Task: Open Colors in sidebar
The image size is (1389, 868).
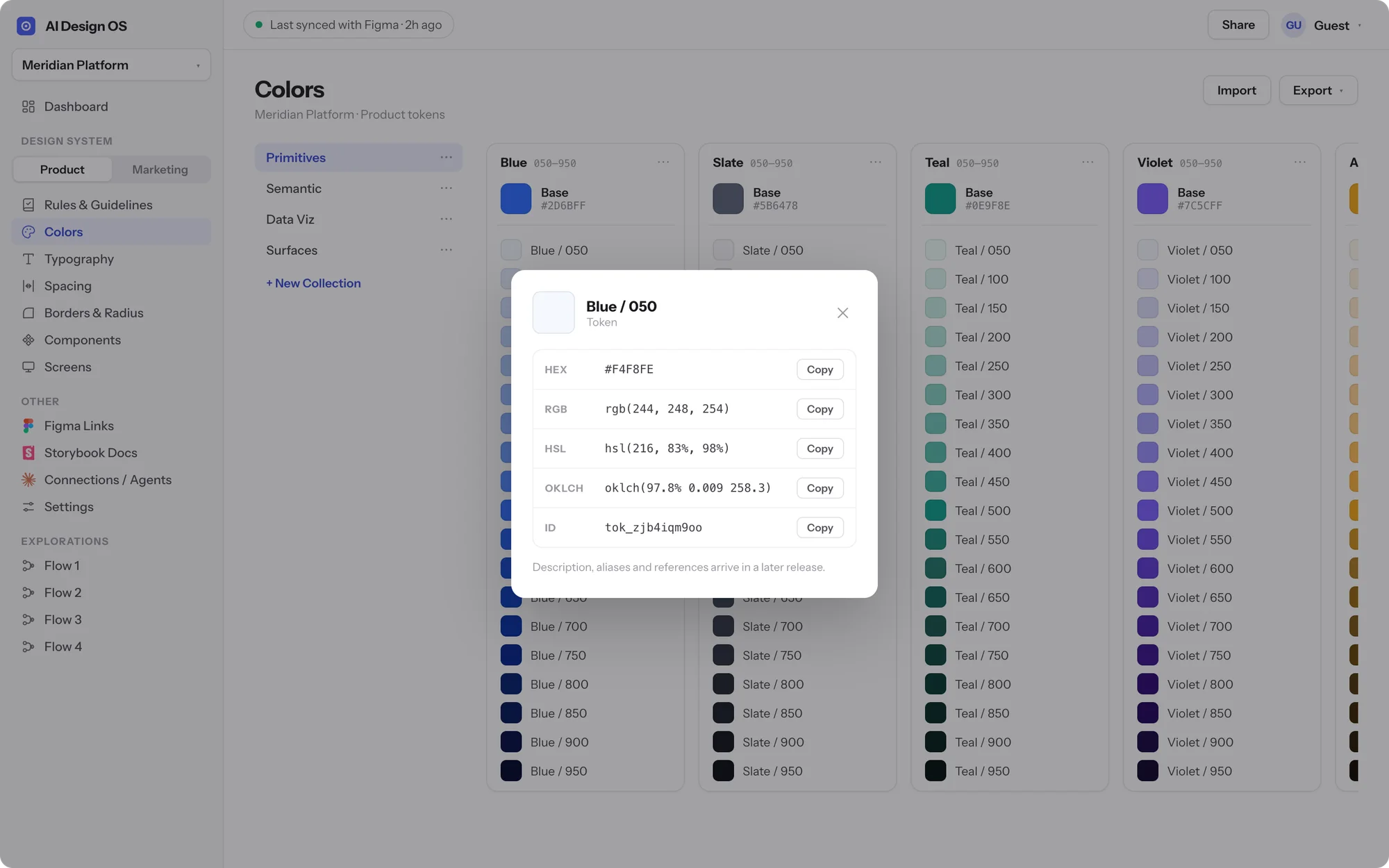Action: [x=111, y=232]
